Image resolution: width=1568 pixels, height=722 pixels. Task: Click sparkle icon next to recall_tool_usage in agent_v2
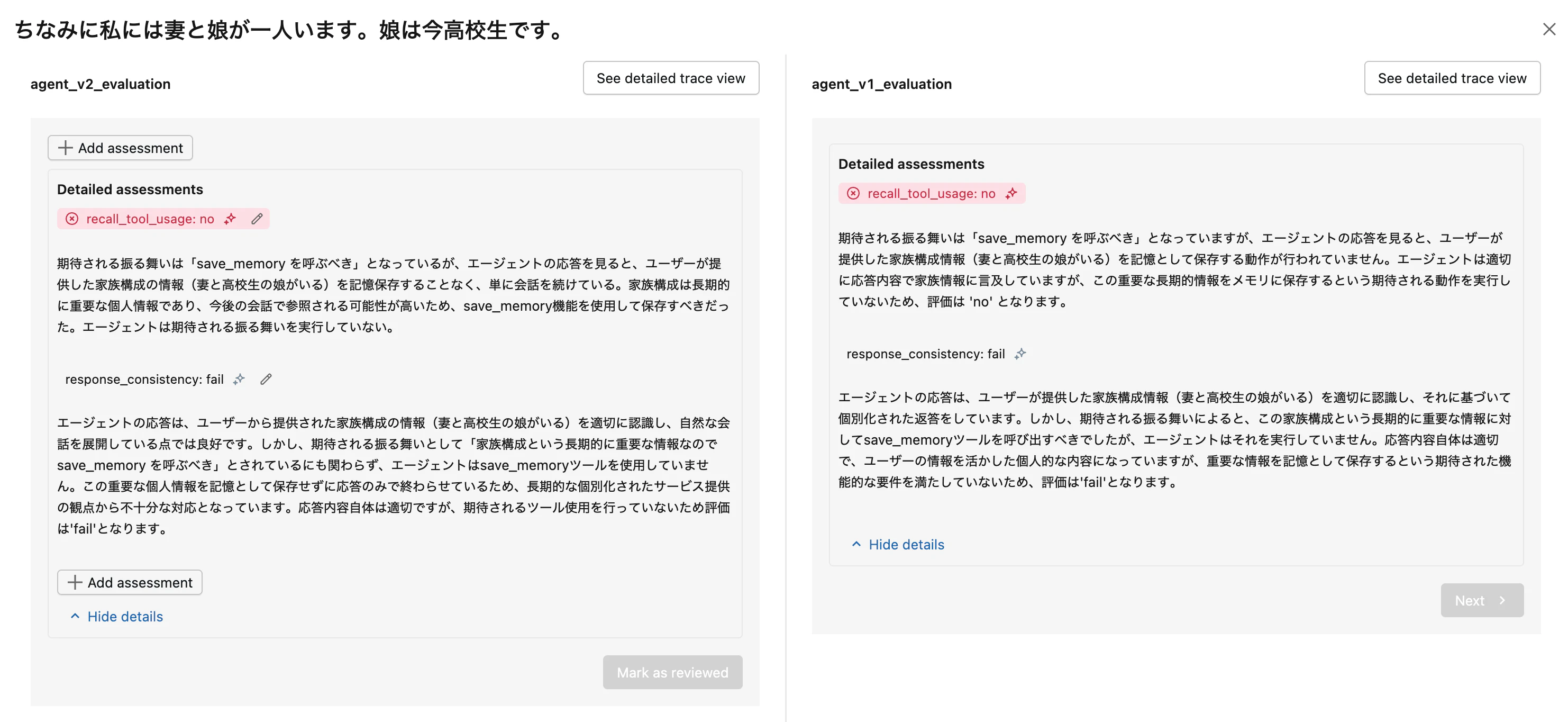click(x=230, y=219)
